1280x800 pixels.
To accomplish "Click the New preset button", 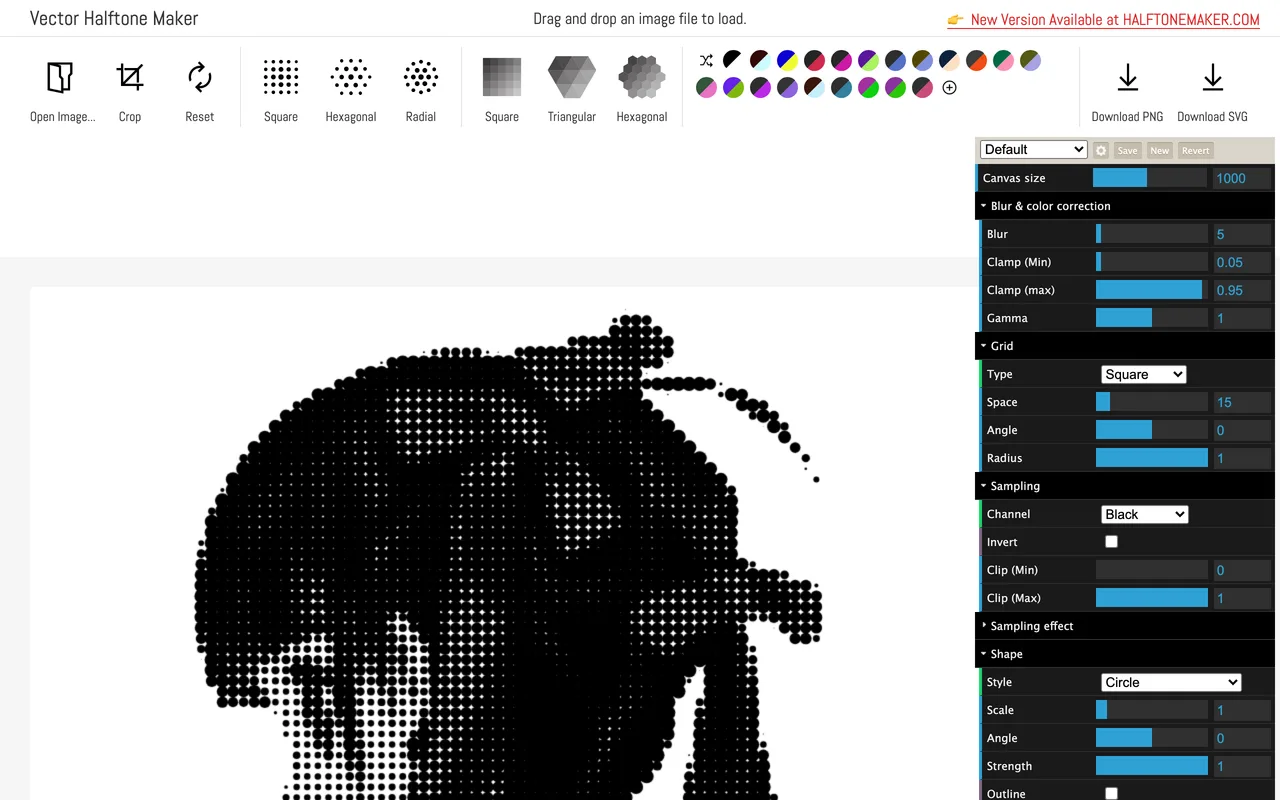I will point(1159,150).
